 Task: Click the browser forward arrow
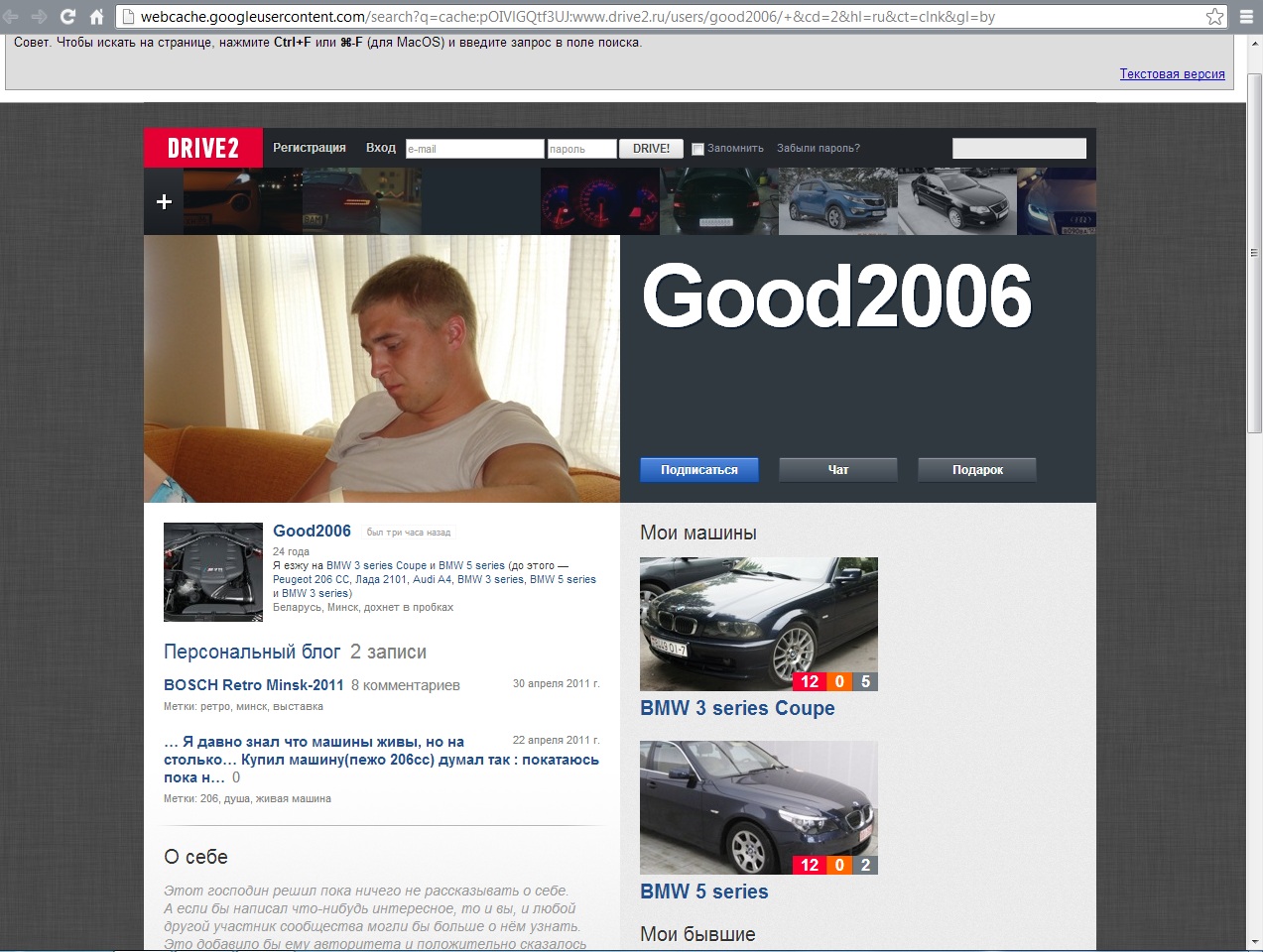(39, 16)
